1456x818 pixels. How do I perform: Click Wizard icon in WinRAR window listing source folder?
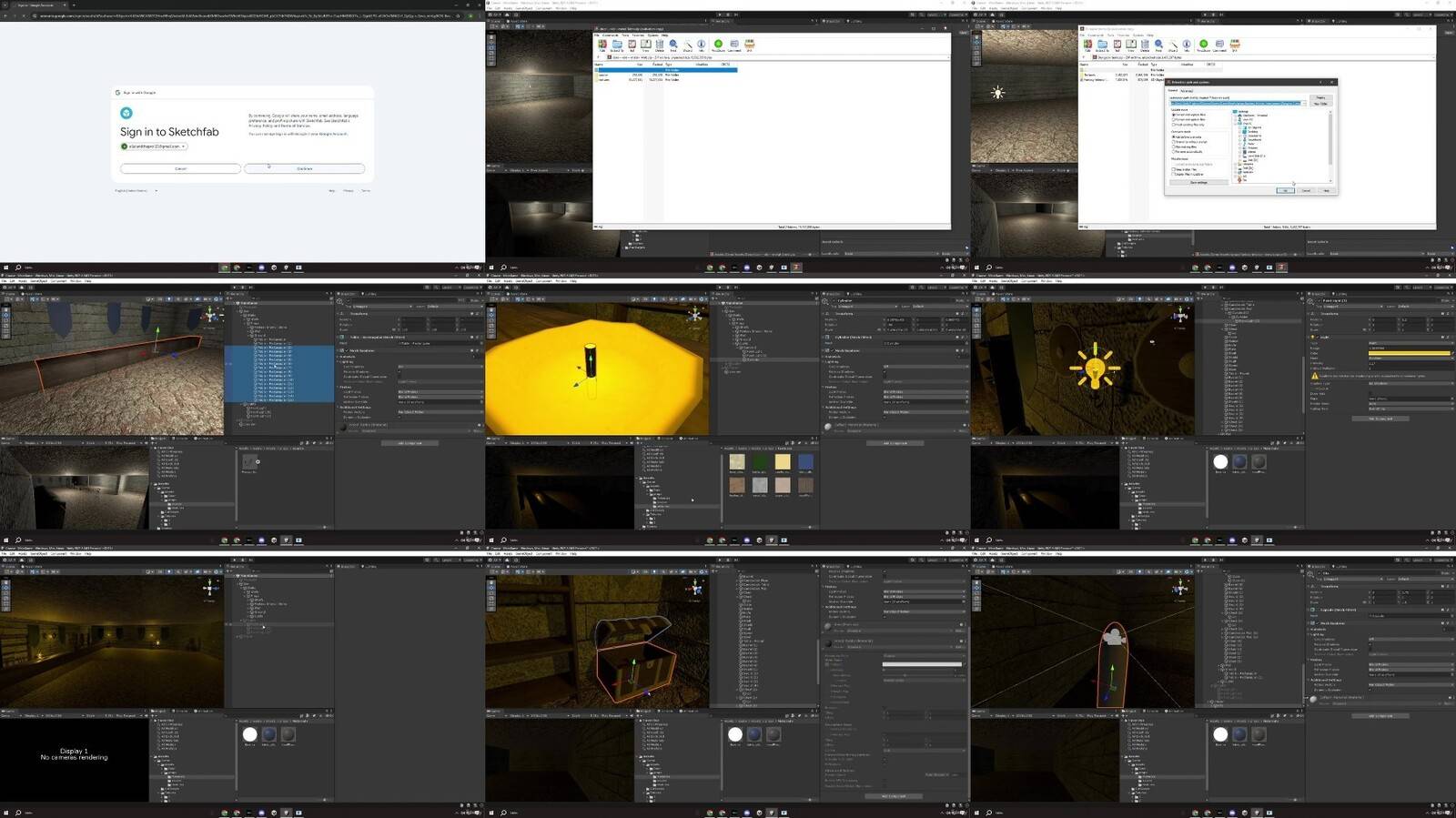point(688,45)
